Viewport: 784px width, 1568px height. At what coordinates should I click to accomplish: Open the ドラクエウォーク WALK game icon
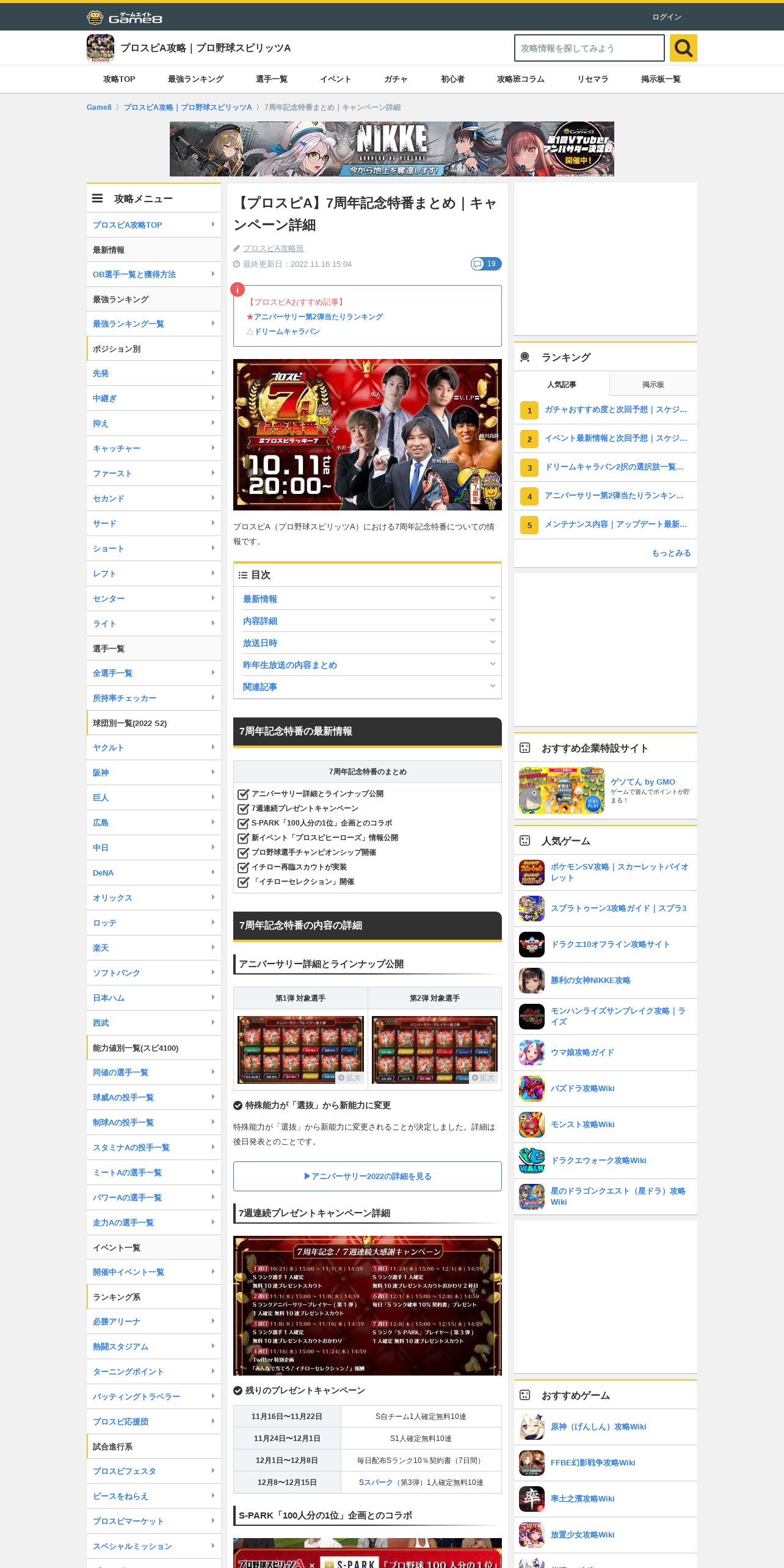click(531, 1160)
